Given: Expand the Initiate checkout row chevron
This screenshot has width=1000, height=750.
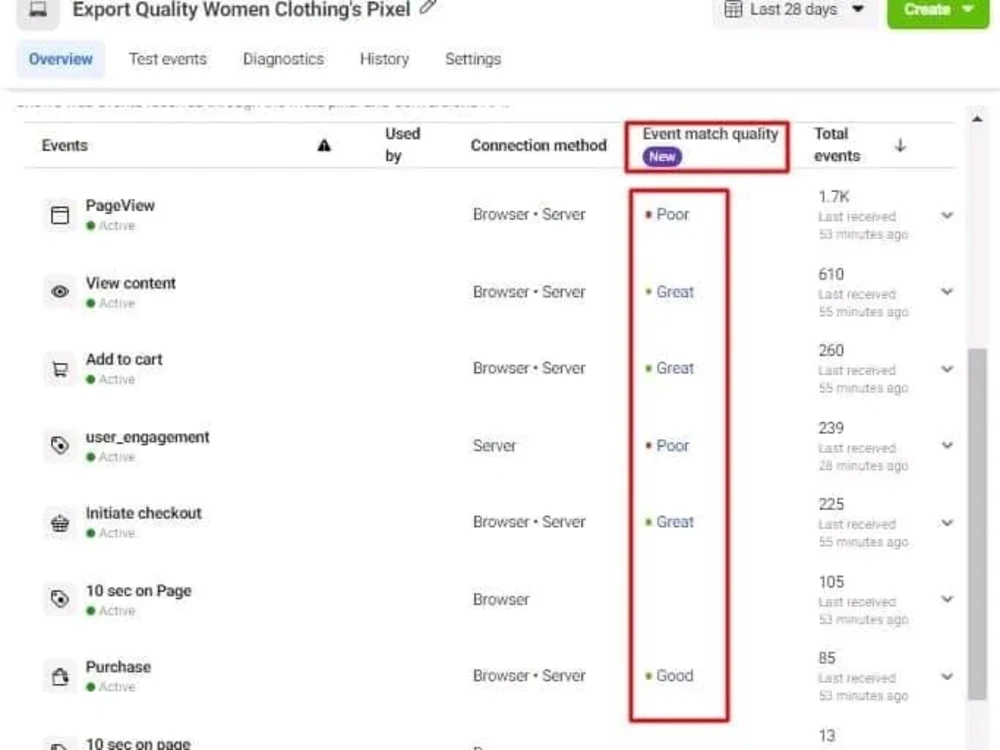Looking at the screenshot, I should (947, 523).
